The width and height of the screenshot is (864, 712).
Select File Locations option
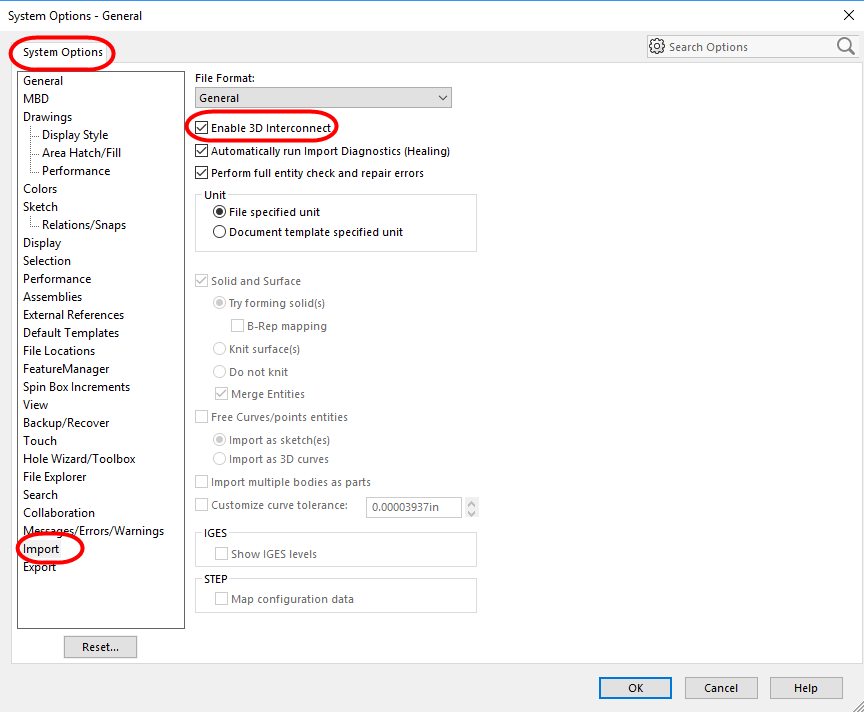point(59,351)
